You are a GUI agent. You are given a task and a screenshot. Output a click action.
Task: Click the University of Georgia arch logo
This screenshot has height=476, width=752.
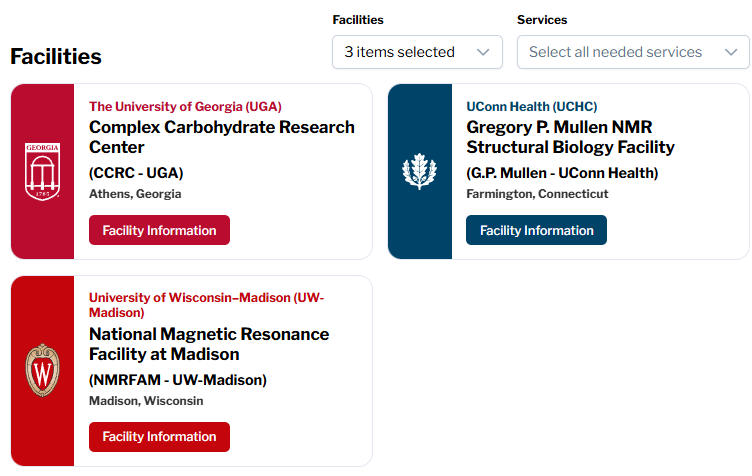point(42,171)
